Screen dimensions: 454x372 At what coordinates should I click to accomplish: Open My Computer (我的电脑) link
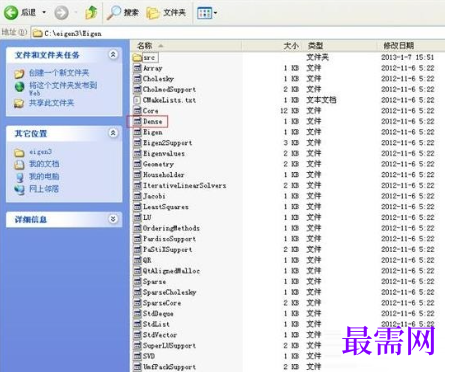click(x=44, y=176)
